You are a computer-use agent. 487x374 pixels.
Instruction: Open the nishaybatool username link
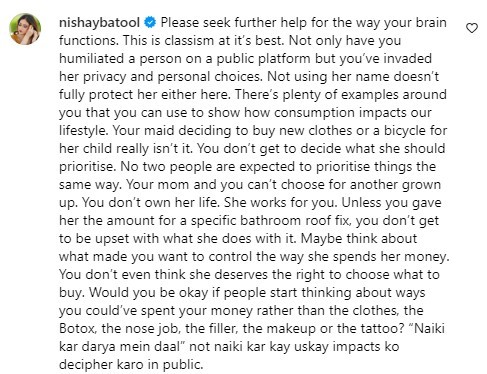click(99, 23)
